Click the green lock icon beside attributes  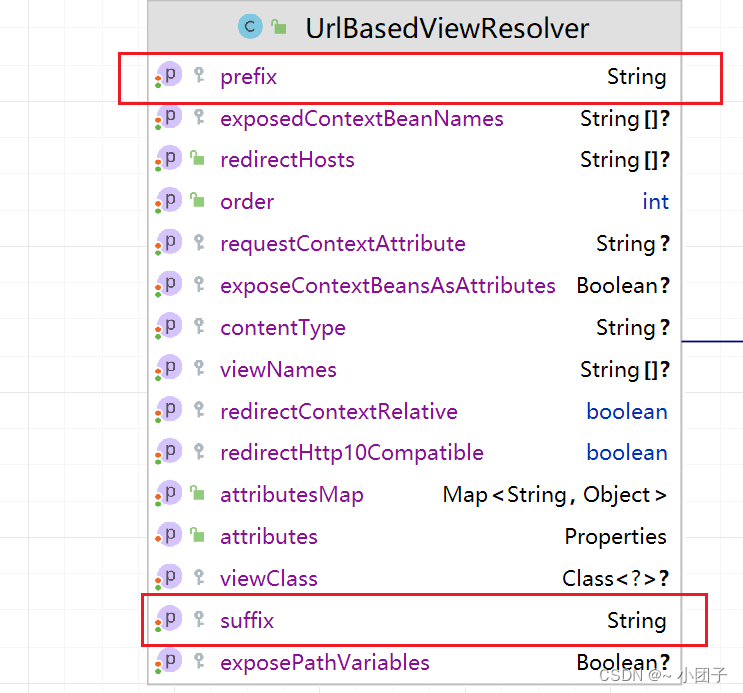click(199, 537)
